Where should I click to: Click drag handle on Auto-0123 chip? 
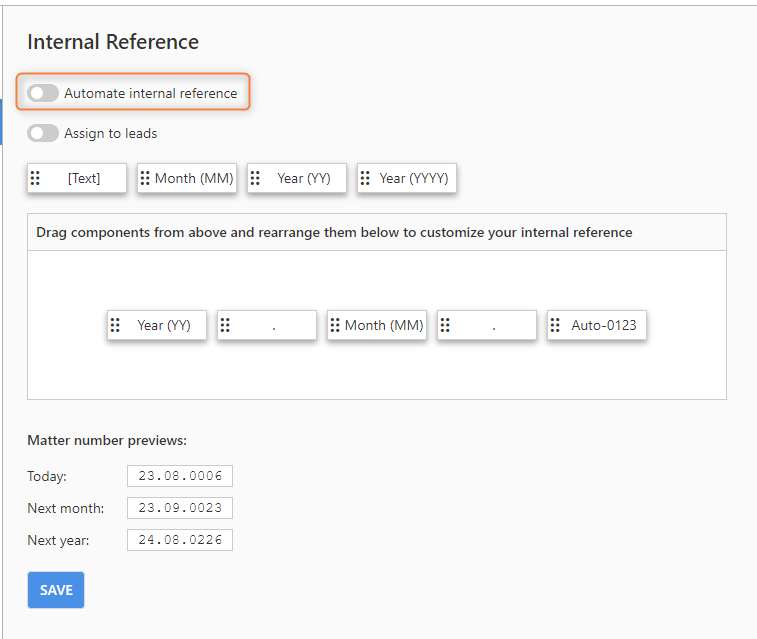[x=555, y=325]
